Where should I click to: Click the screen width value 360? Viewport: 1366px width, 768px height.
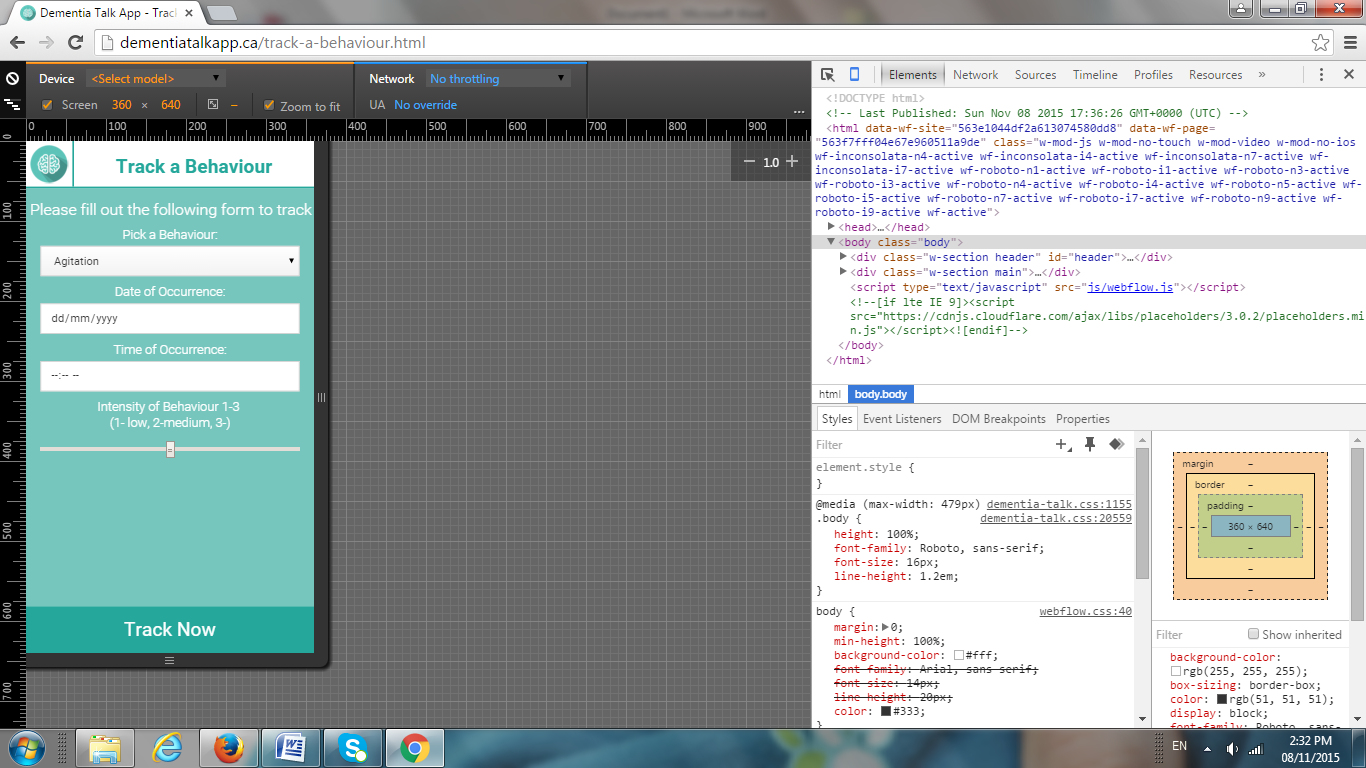(x=122, y=105)
